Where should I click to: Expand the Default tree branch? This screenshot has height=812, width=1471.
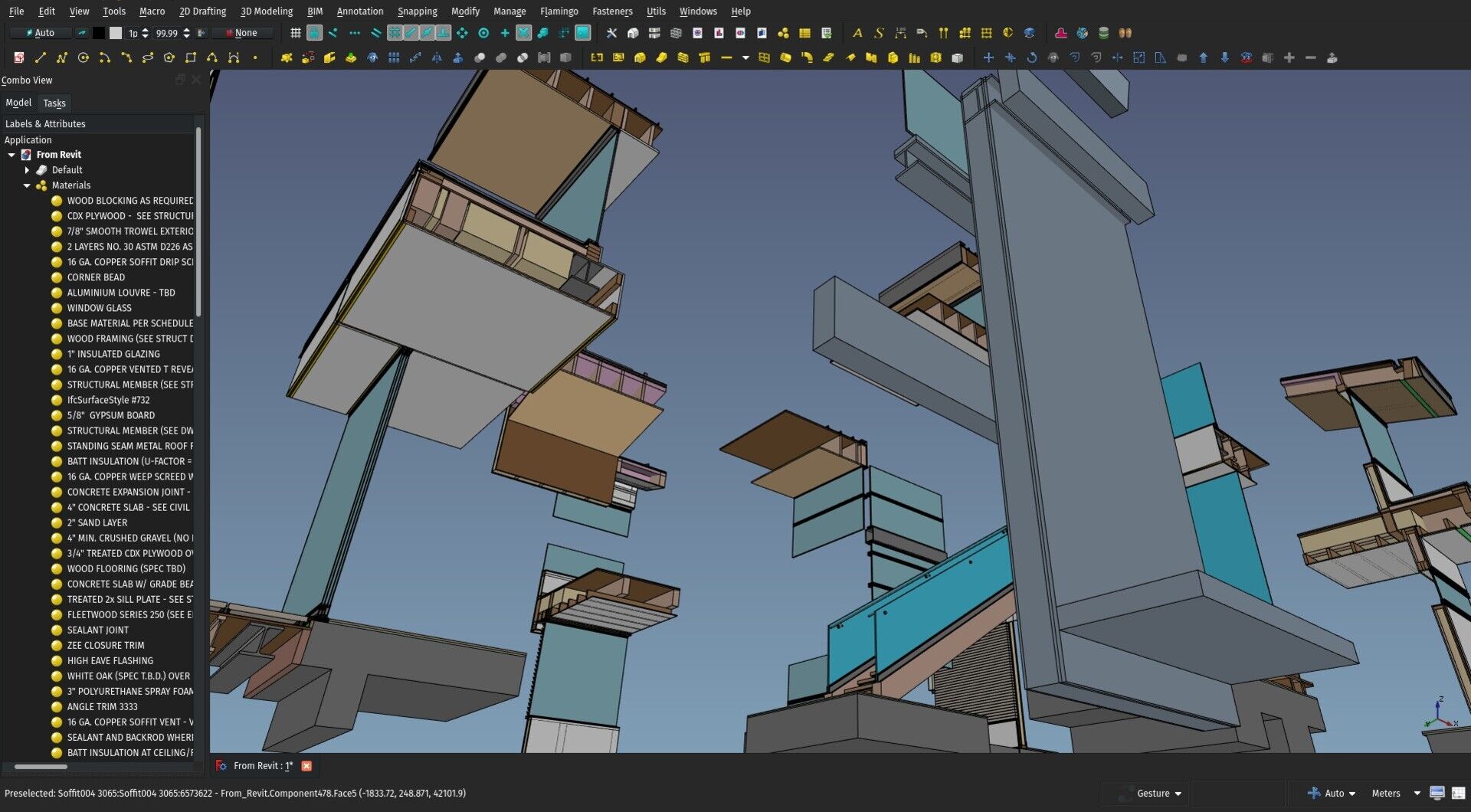click(28, 169)
